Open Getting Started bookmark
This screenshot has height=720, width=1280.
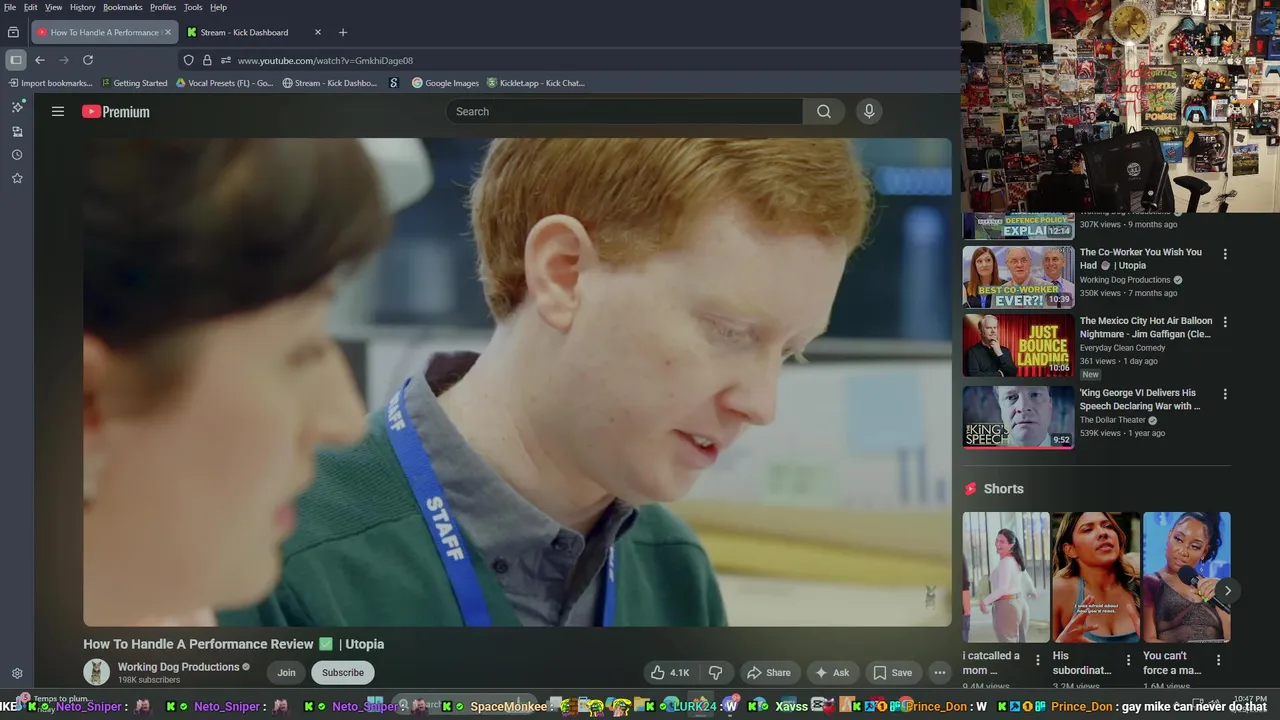[x=134, y=83]
